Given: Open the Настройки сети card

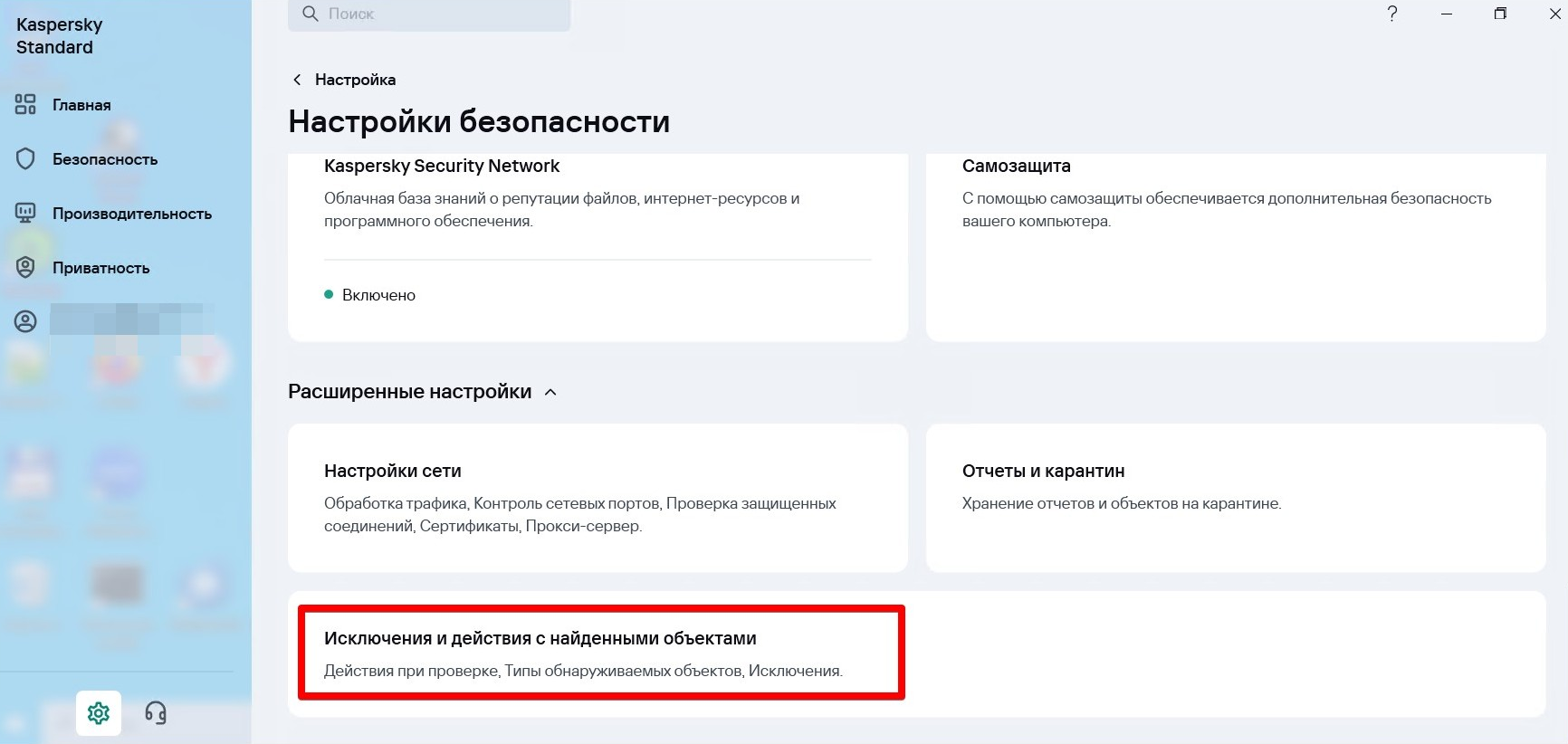Looking at the screenshot, I should tap(598, 498).
